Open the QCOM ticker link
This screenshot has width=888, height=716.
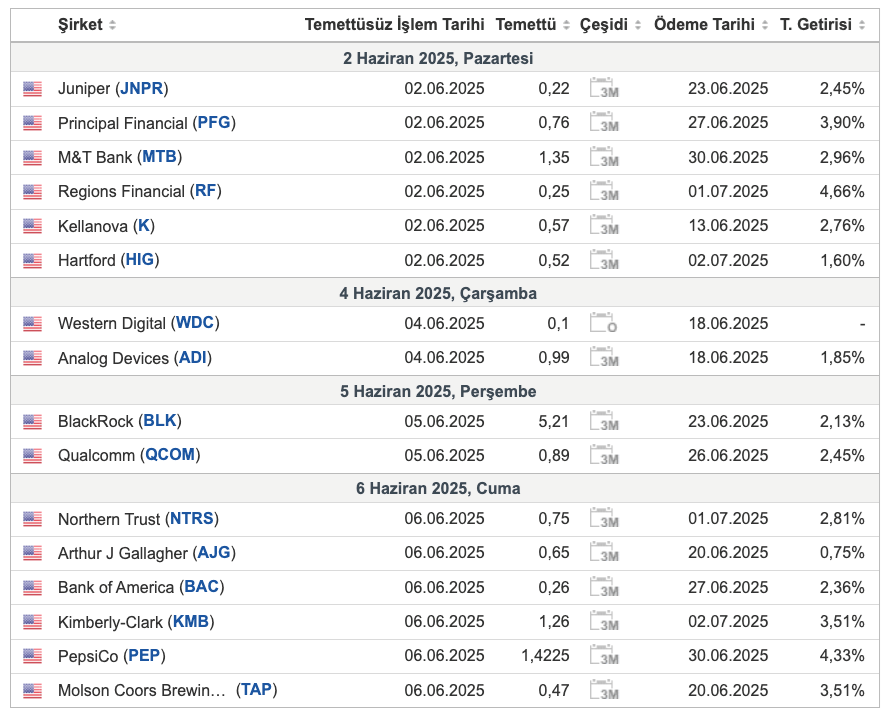click(170, 455)
